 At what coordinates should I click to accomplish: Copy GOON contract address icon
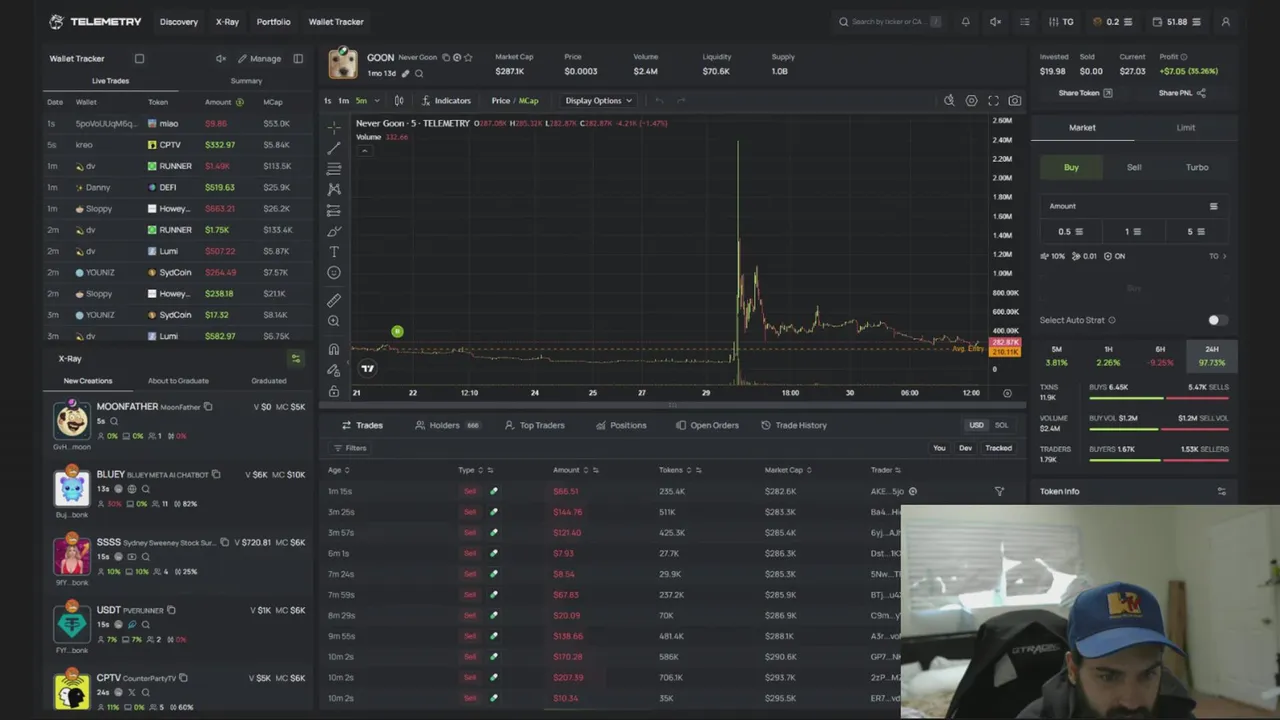(x=446, y=57)
